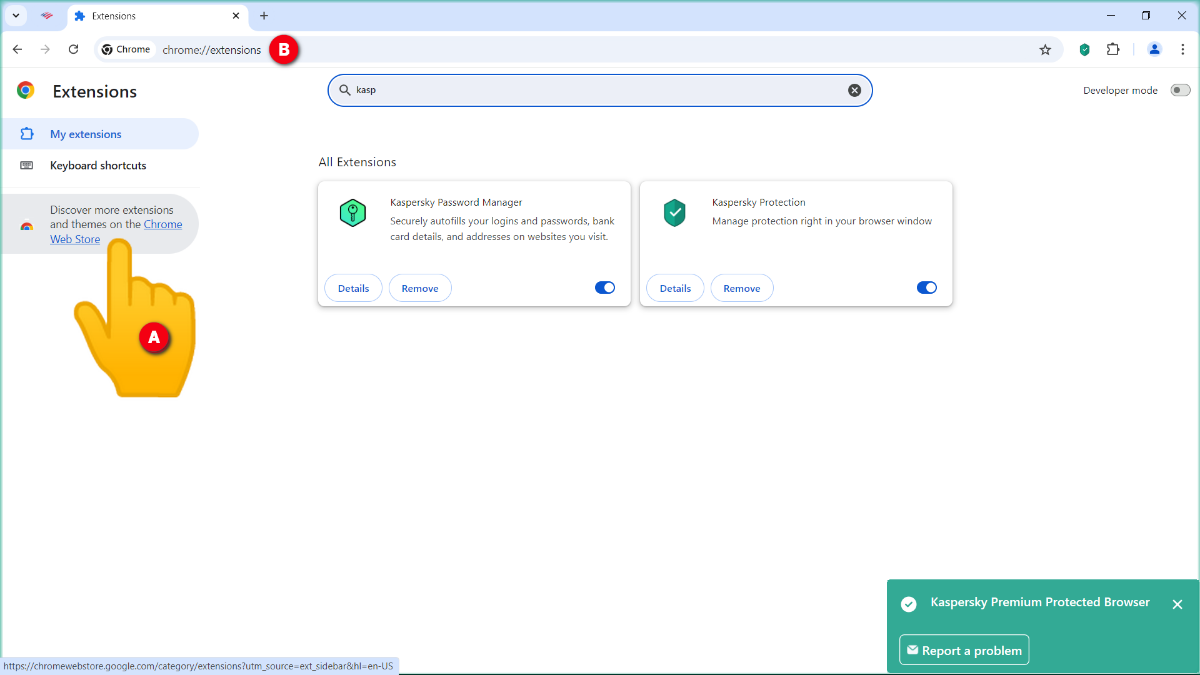Clear the search text with X icon

[855, 90]
